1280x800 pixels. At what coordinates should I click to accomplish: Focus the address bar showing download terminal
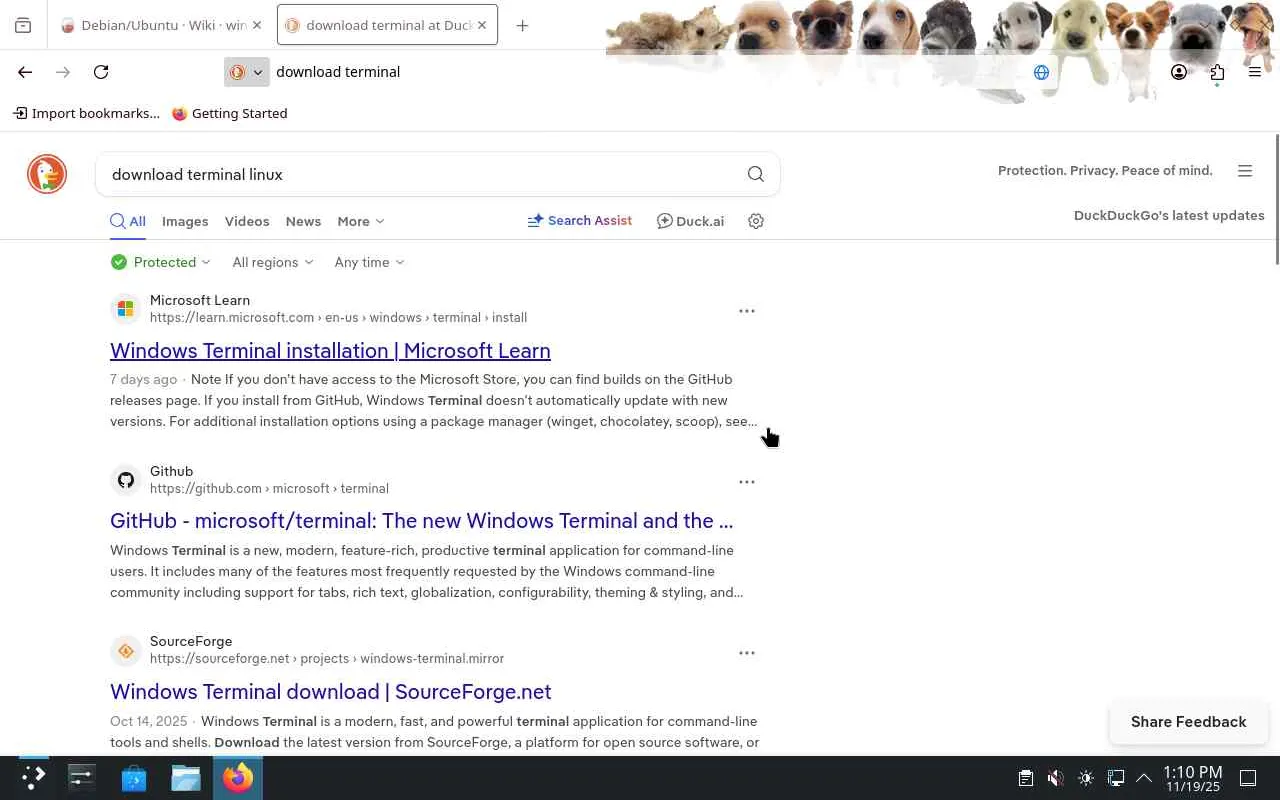click(x=640, y=72)
